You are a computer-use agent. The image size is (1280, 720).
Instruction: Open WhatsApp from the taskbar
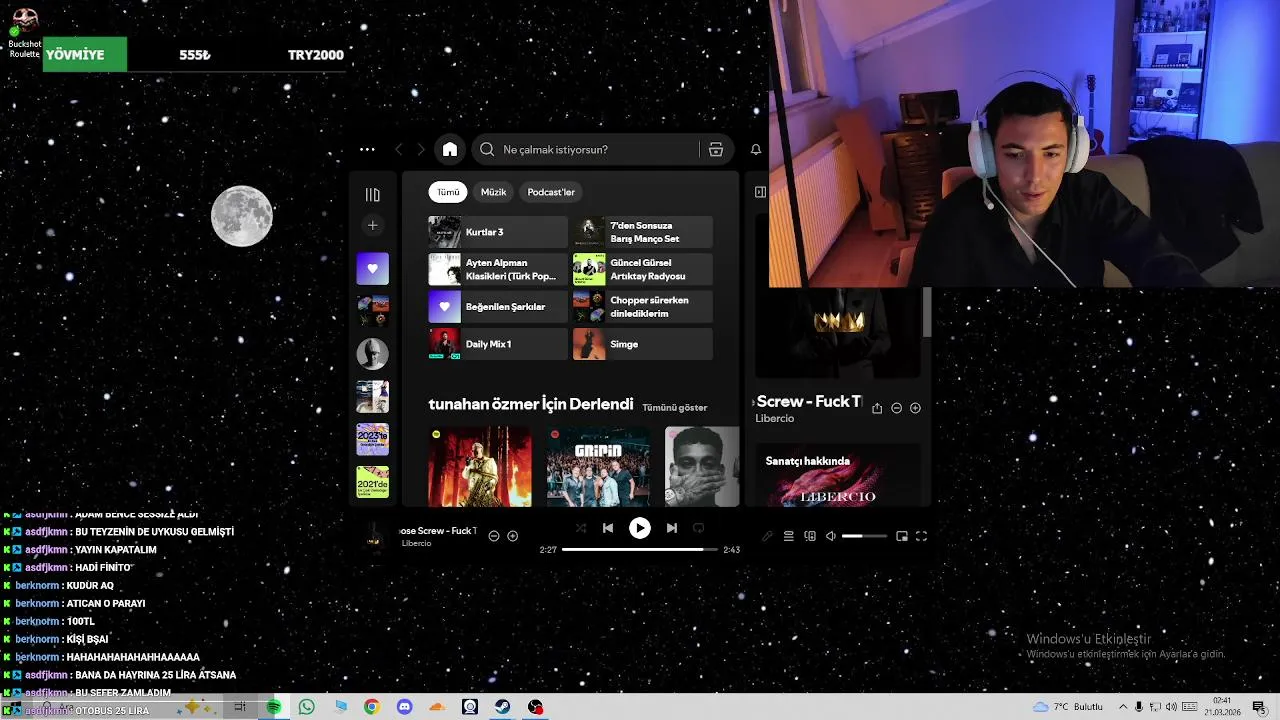click(307, 707)
